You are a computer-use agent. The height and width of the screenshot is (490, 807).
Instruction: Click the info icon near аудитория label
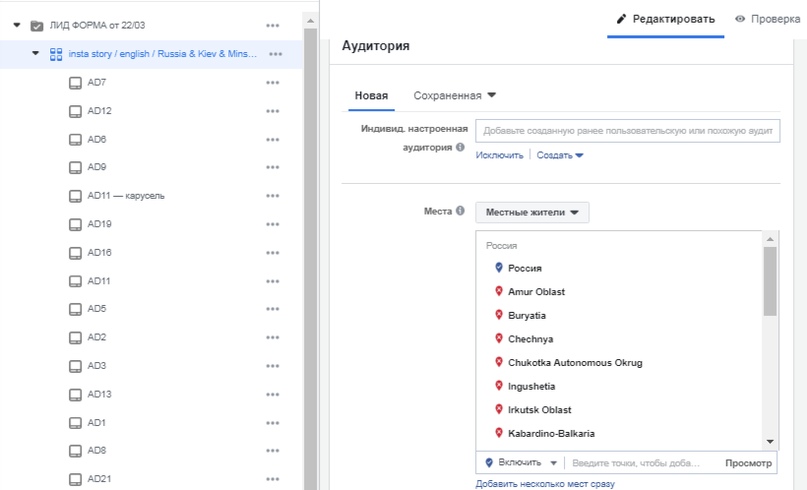460,147
